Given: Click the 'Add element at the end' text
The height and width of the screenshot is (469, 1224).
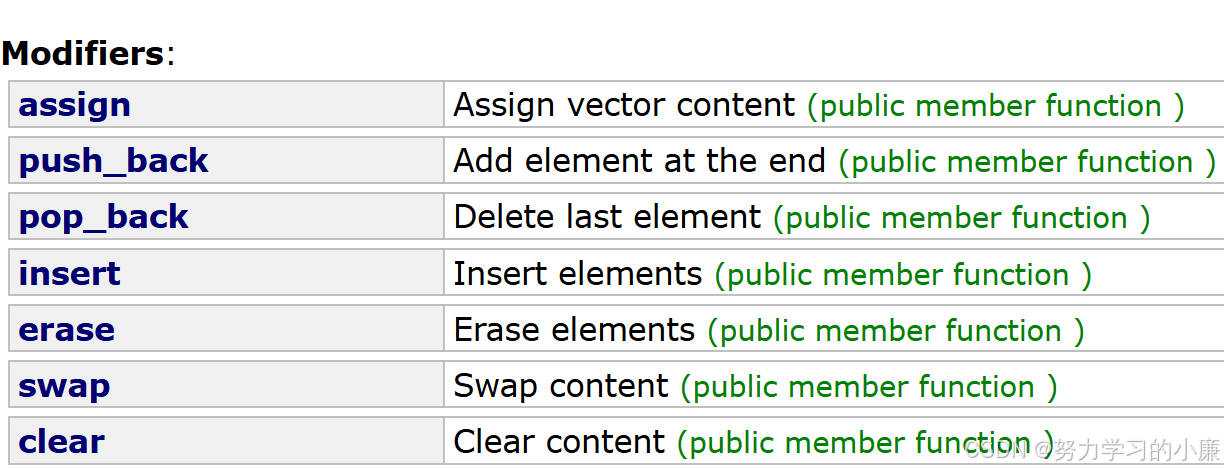Looking at the screenshot, I should pyautogui.click(x=640, y=161).
